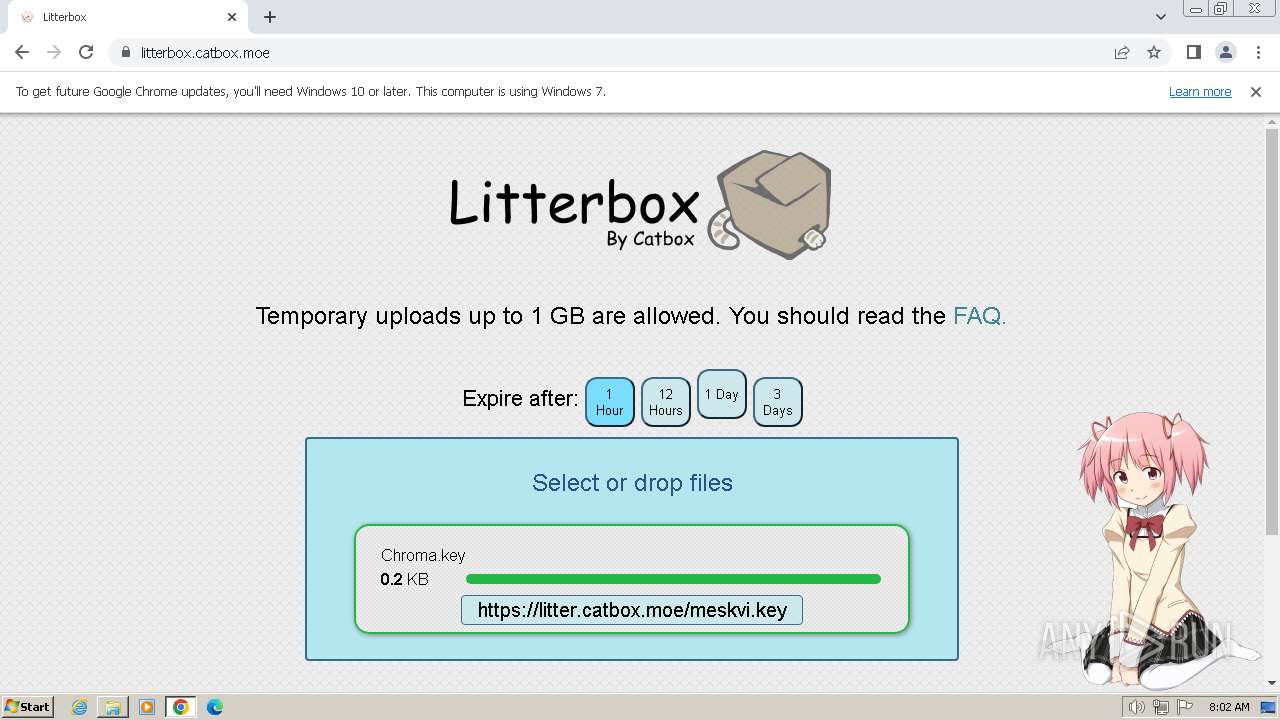Click the padlock site info icon
This screenshot has width=1280, height=720.
click(x=125, y=52)
